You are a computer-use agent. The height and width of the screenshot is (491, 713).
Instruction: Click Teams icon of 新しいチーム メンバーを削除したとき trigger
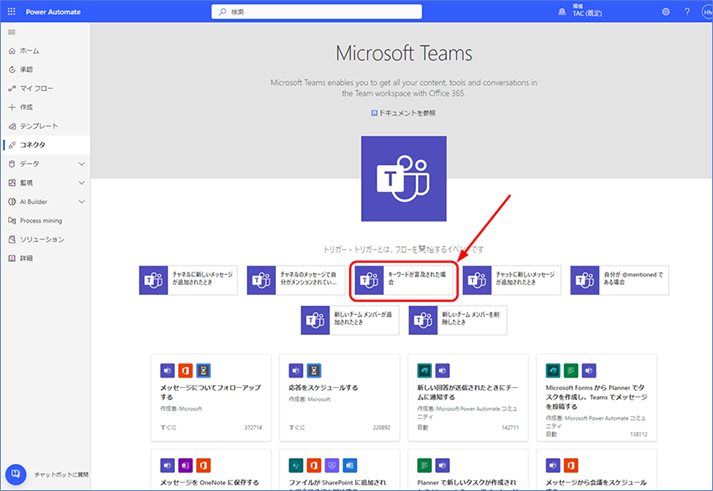coord(423,320)
